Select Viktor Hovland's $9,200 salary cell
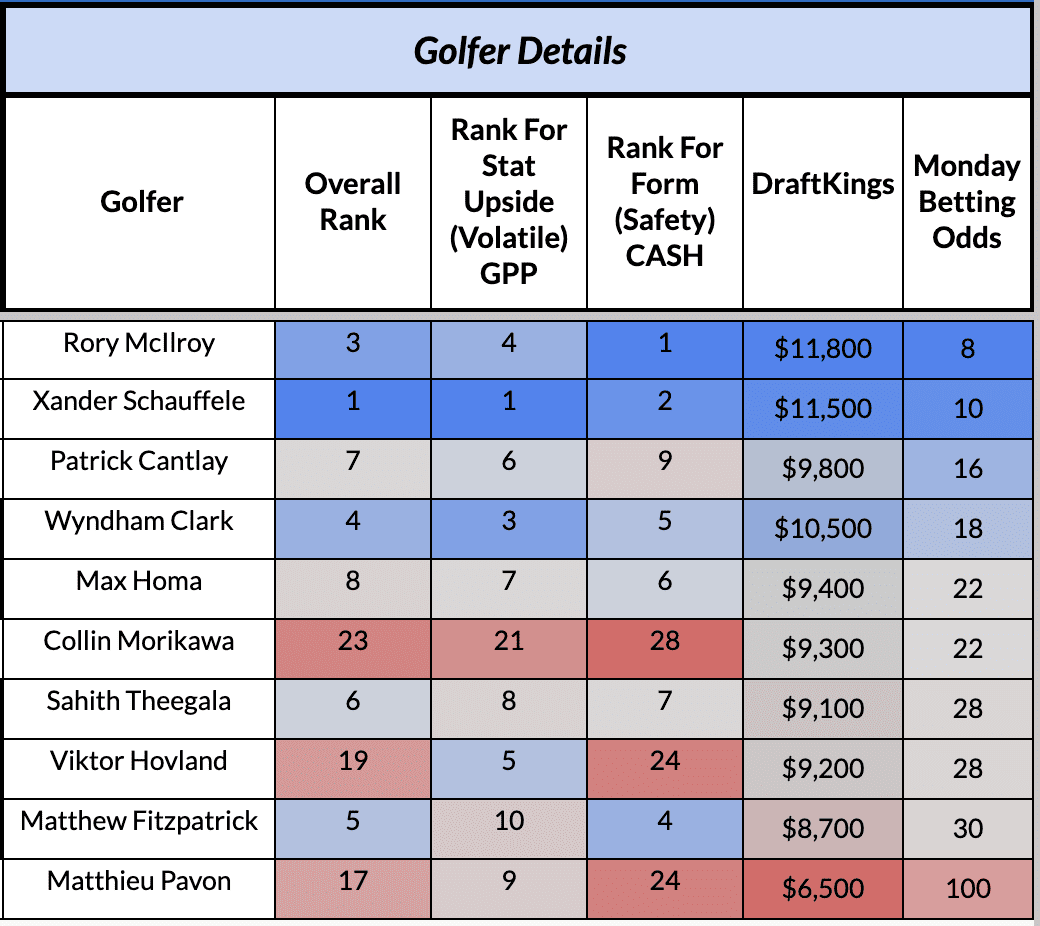The width and height of the screenshot is (1040, 926). click(x=822, y=769)
